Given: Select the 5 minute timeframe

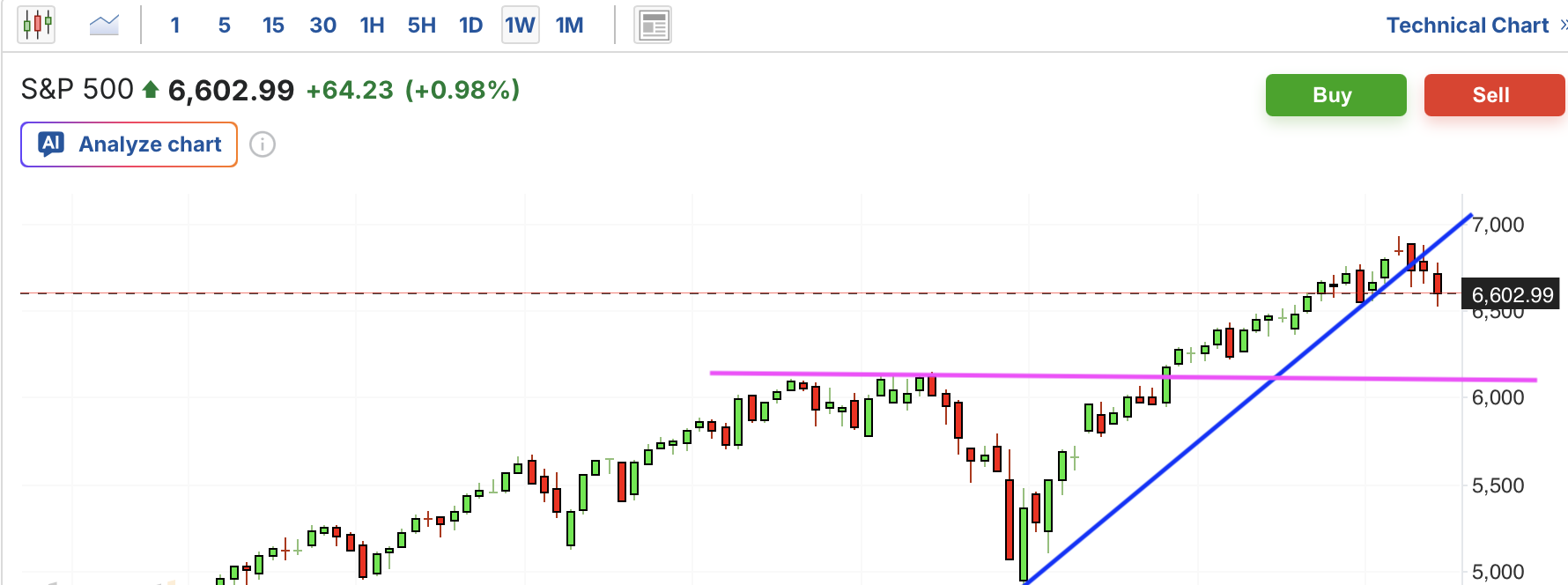Looking at the screenshot, I should tap(225, 26).
